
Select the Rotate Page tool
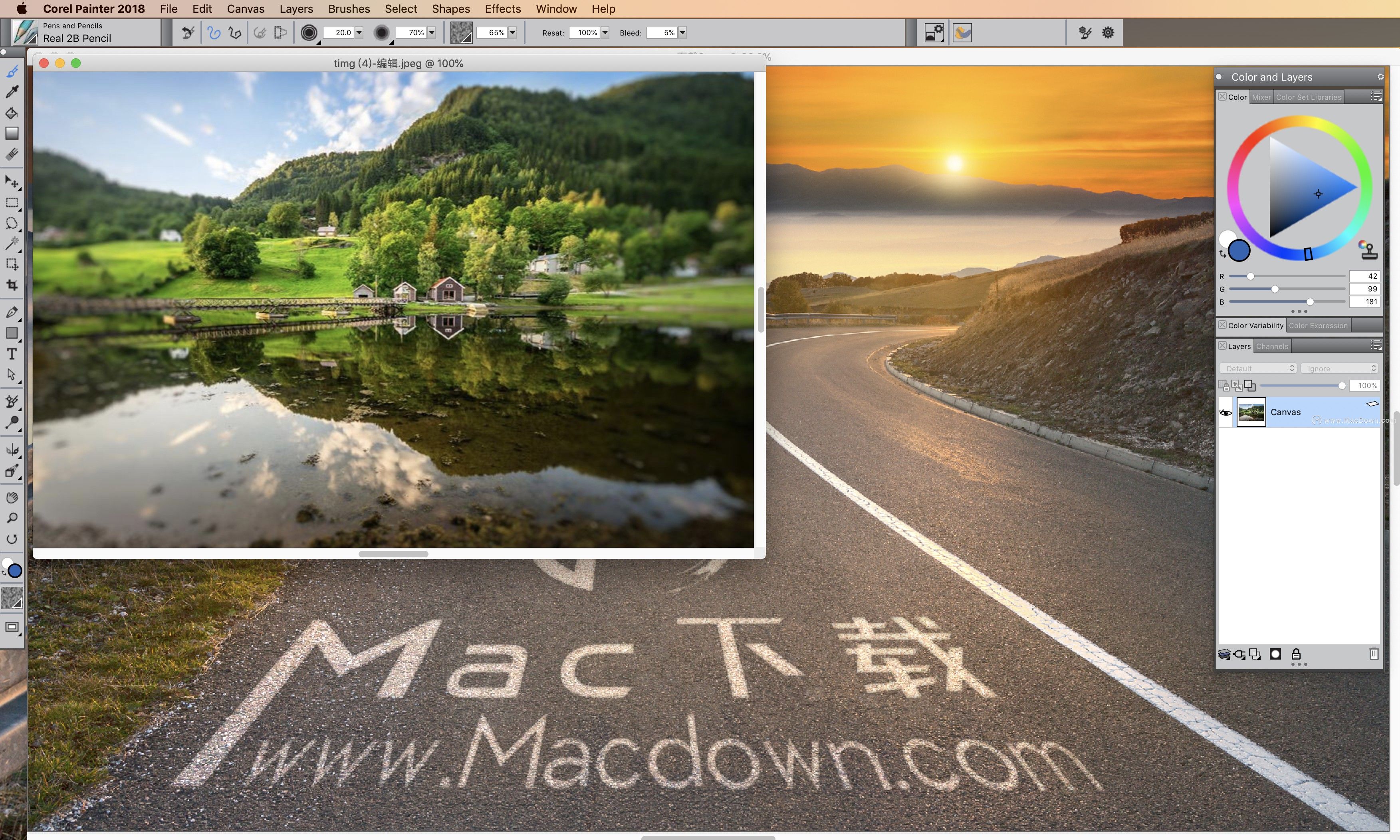click(12, 539)
